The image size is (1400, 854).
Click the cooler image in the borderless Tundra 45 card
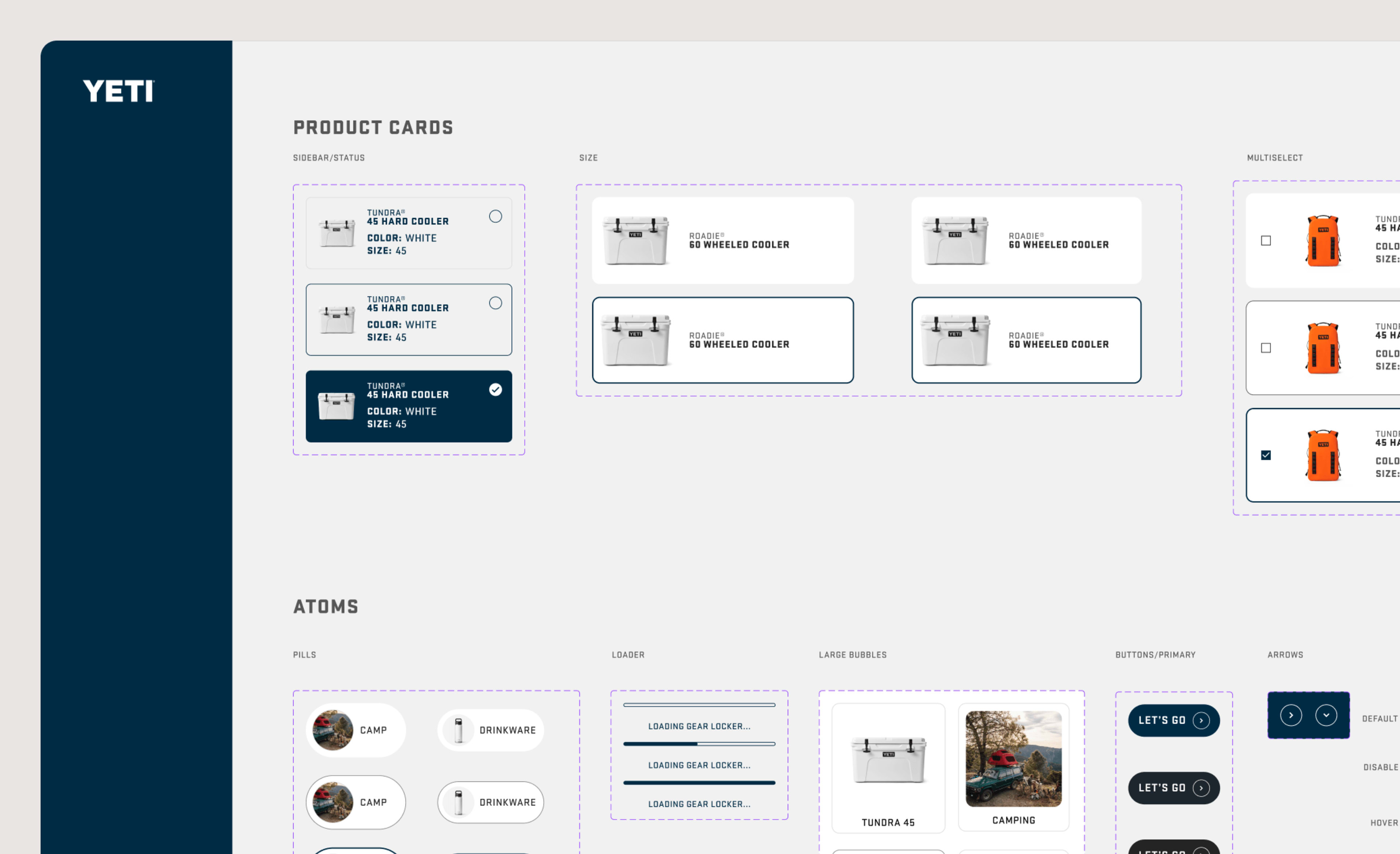pos(337,233)
